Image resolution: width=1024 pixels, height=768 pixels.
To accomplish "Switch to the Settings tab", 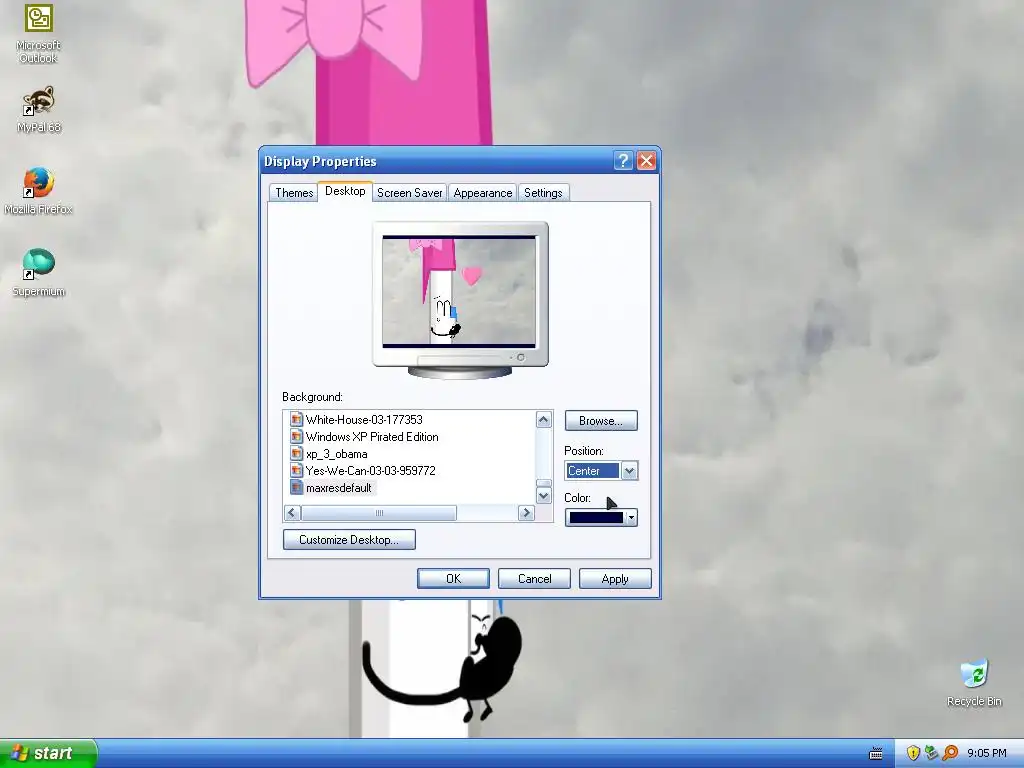I will pyautogui.click(x=543, y=193).
